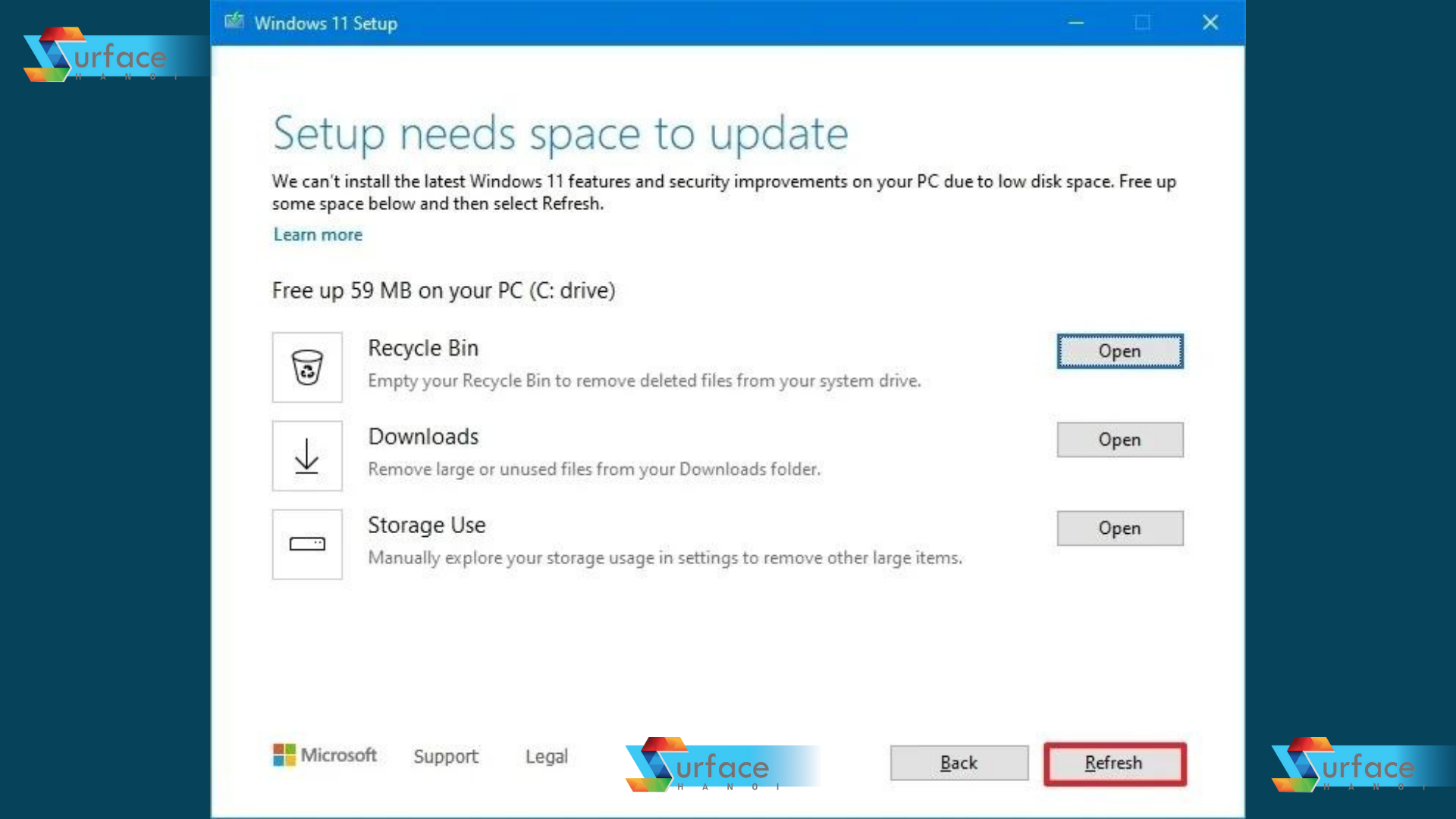Screen dimensions: 1456x819
Task: Click the 'Storage Use' title text
Action: [x=426, y=525]
